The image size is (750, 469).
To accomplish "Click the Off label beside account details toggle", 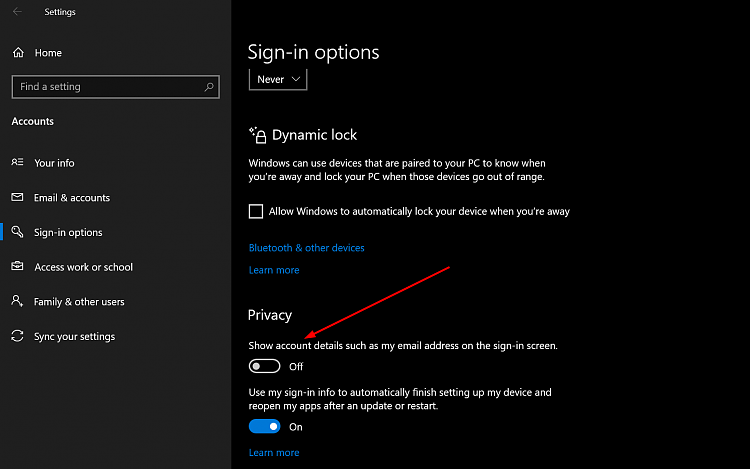I will (296, 367).
